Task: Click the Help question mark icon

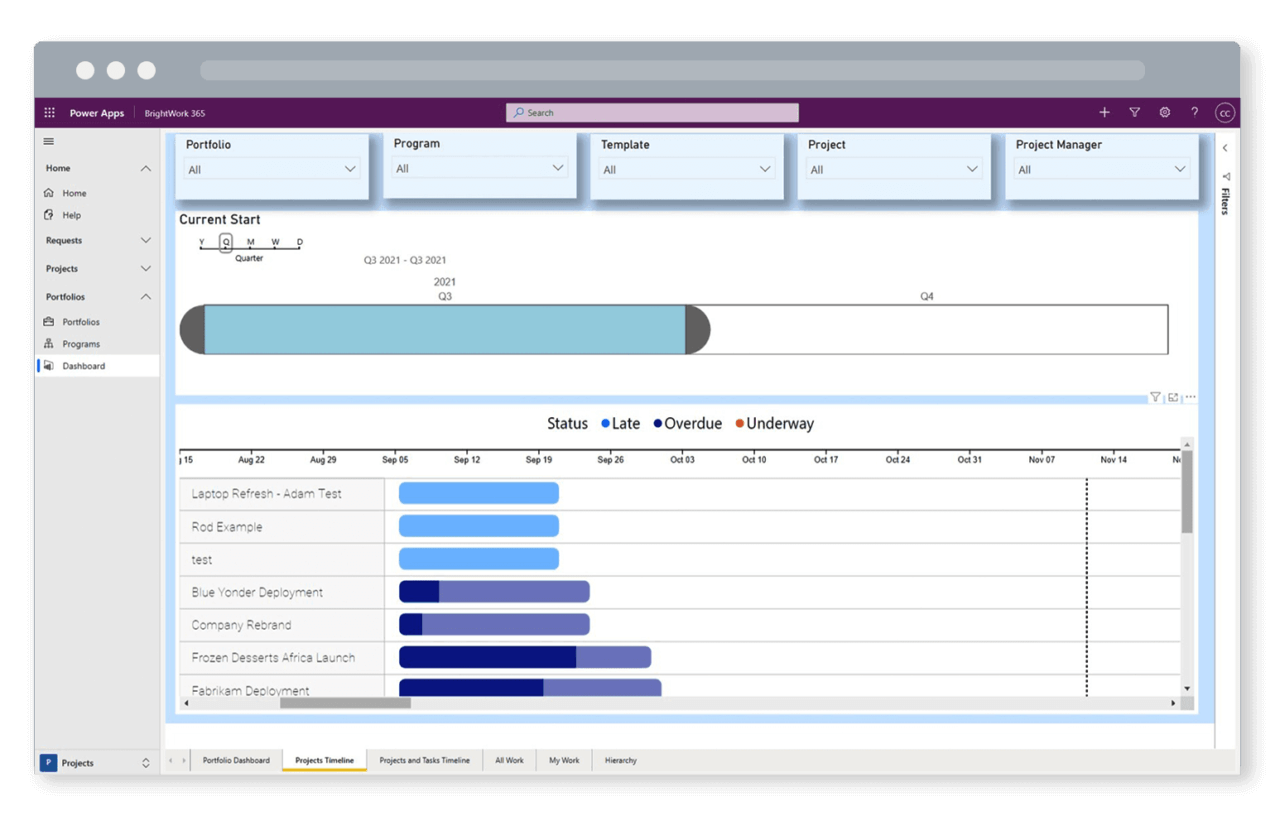Action: [x=1194, y=112]
